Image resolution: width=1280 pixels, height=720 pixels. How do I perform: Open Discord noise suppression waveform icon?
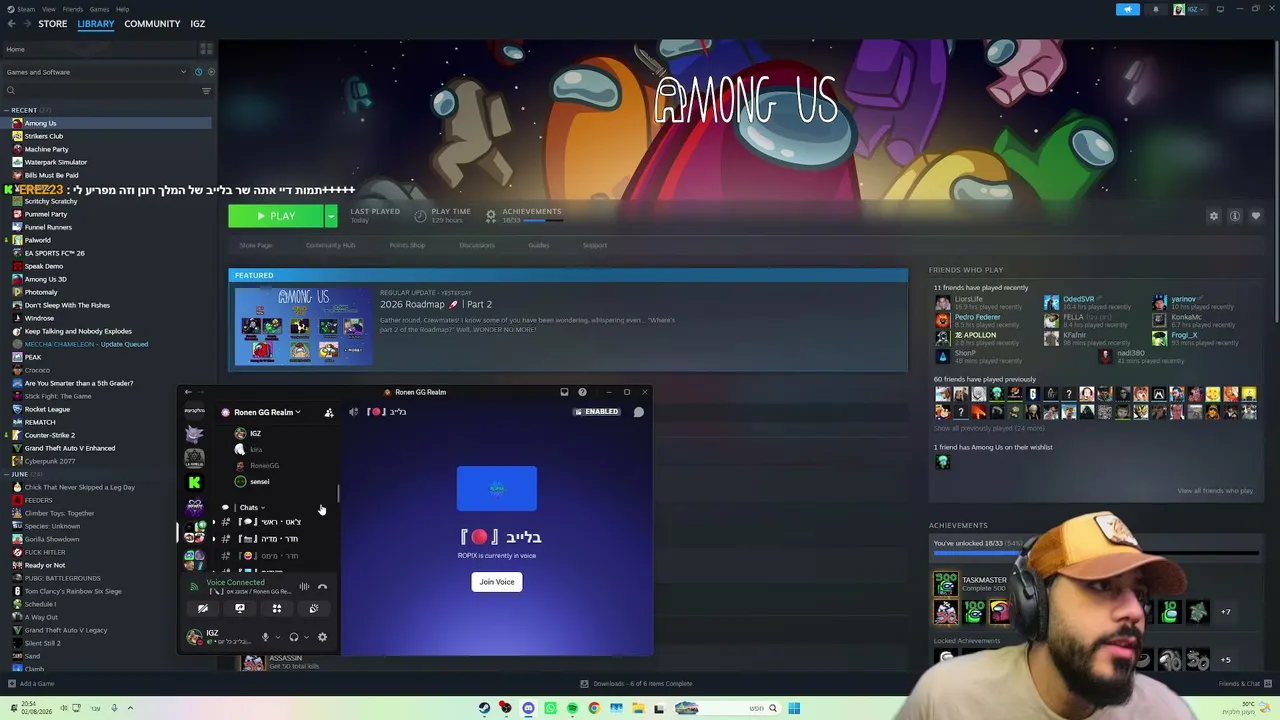(304, 587)
